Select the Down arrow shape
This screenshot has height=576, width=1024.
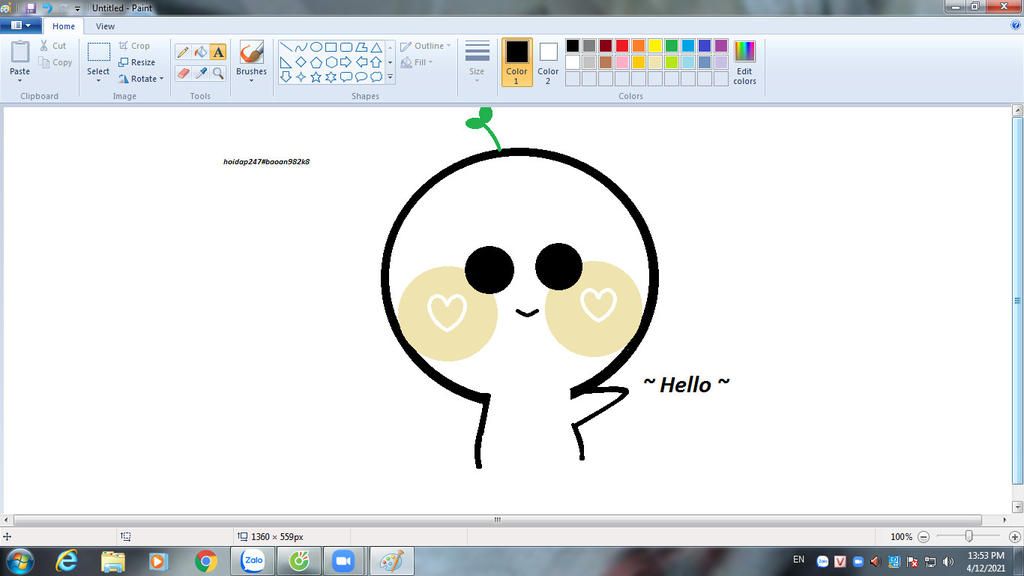point(286,77)
